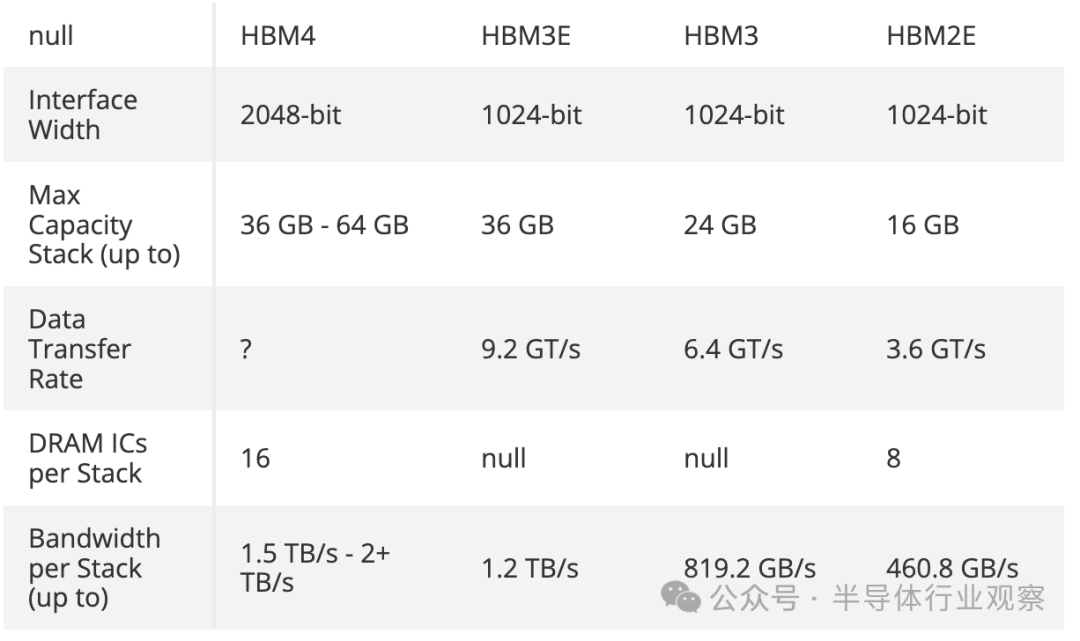Click the 半导体行业观察 watermark text
1080x641 pixels.
[939, 598]
